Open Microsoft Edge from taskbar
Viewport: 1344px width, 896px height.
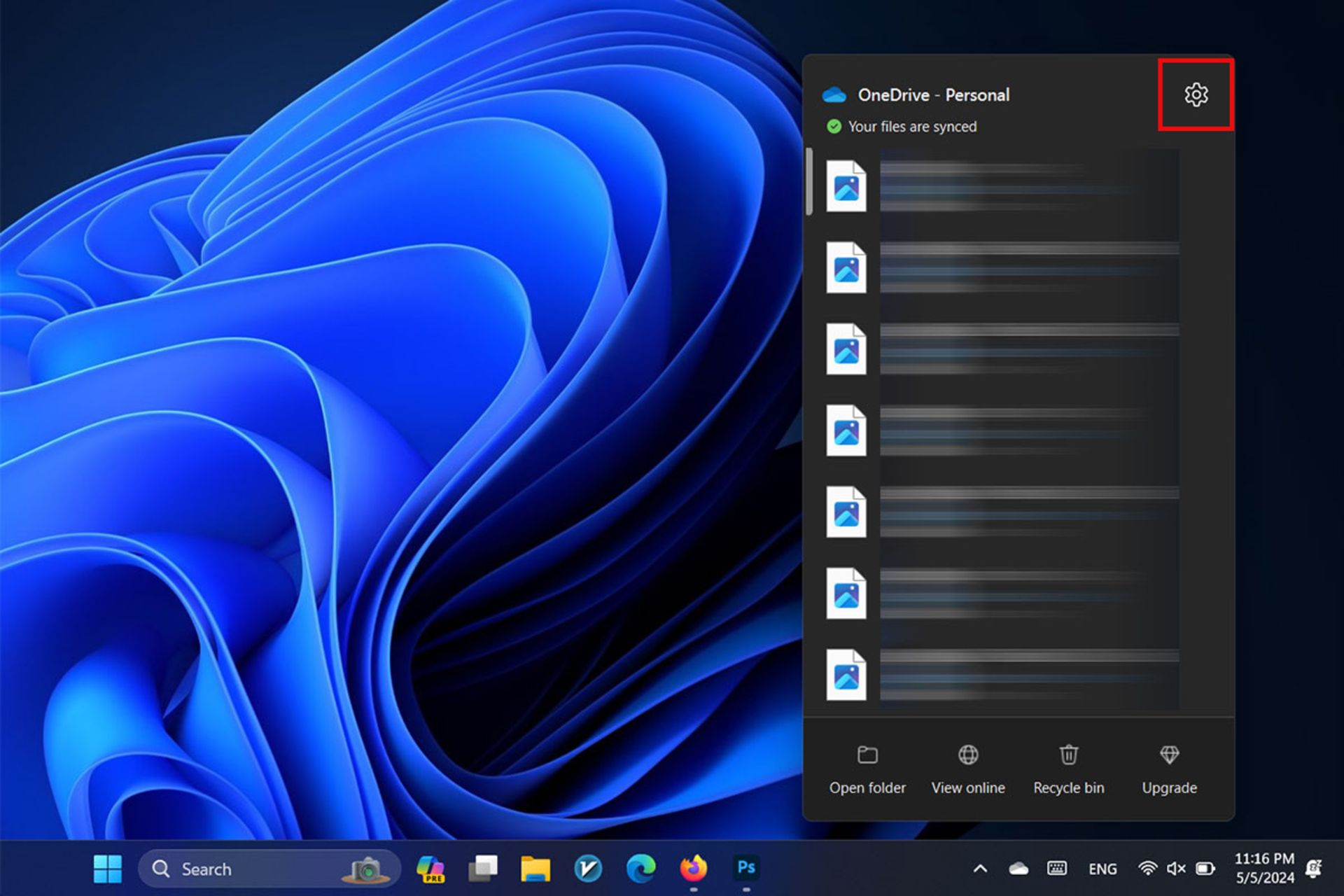click(640, 869)
